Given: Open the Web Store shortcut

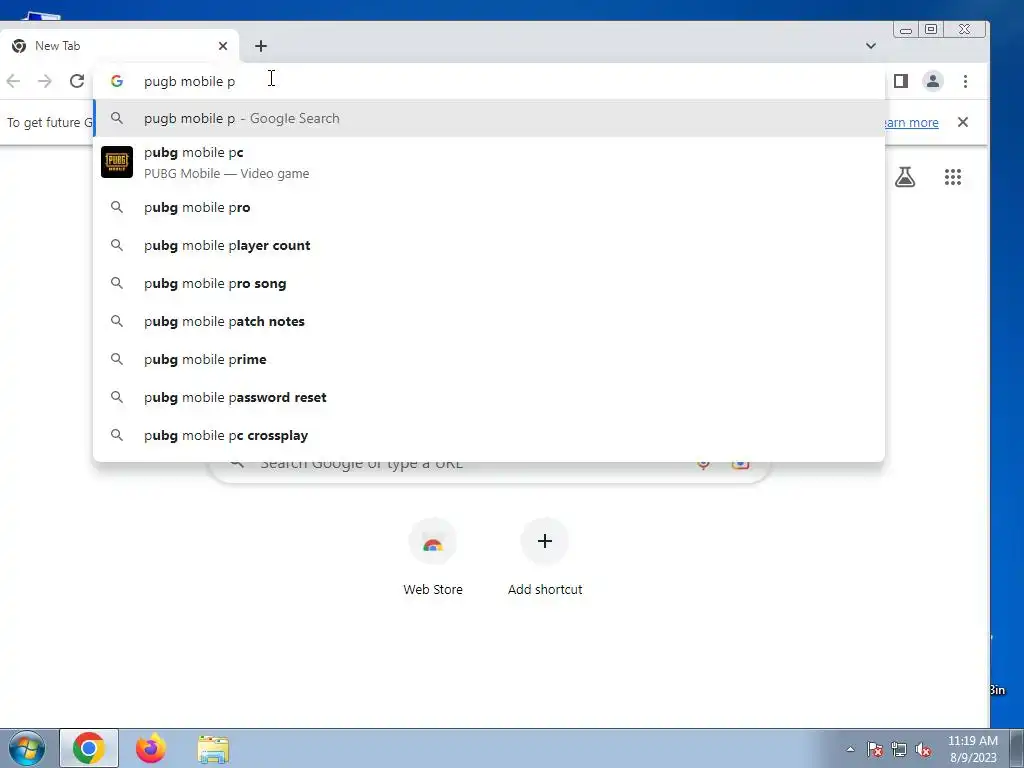Looking at the screenshot, I should pos(432,557).
